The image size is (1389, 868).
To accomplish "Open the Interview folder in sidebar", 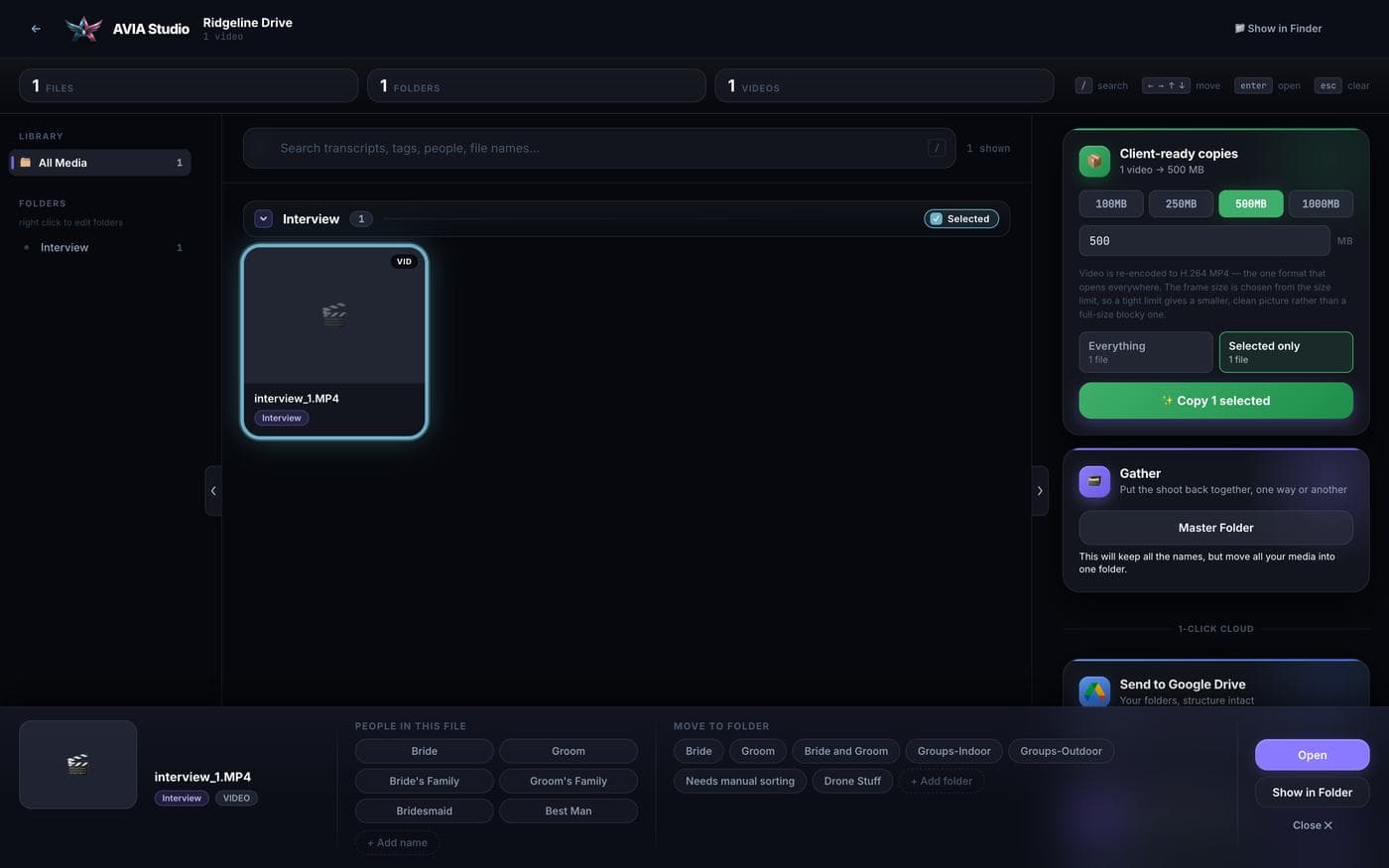I will pos(100,248).
